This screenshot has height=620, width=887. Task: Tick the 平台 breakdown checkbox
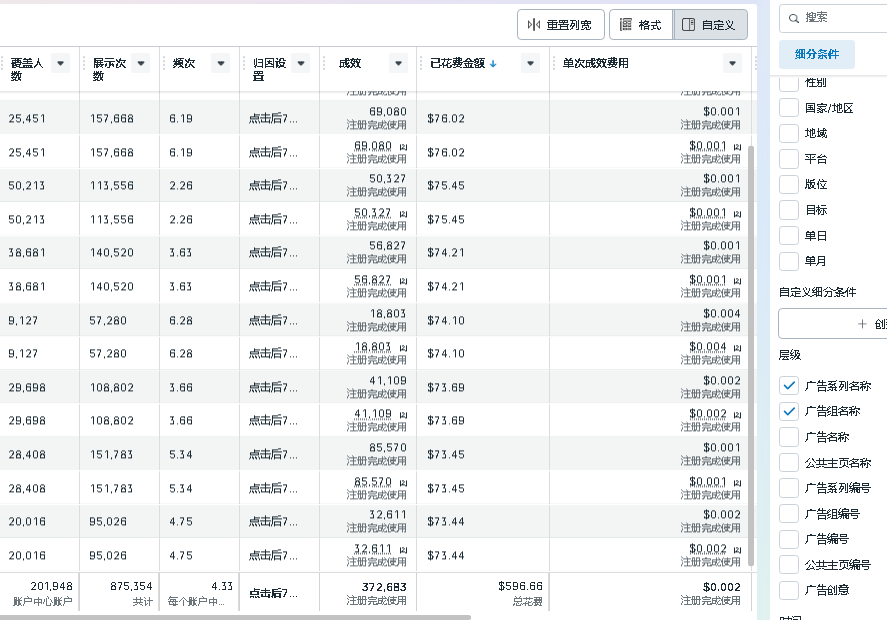789,159
